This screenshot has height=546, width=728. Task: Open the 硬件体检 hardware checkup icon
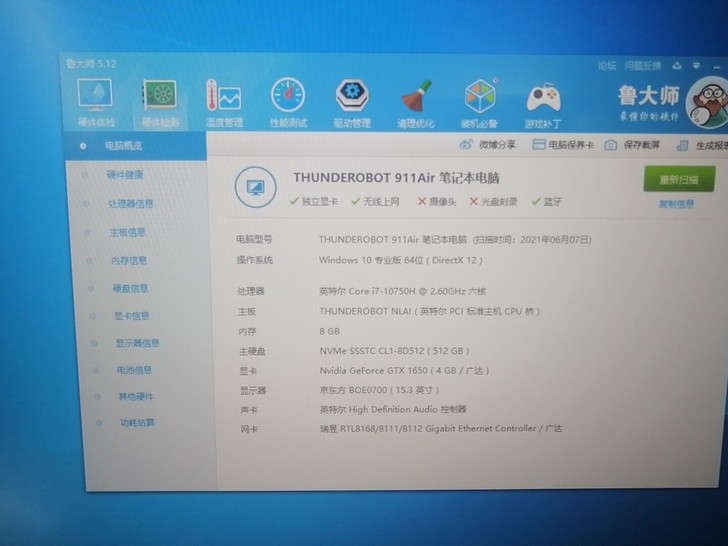95,103
